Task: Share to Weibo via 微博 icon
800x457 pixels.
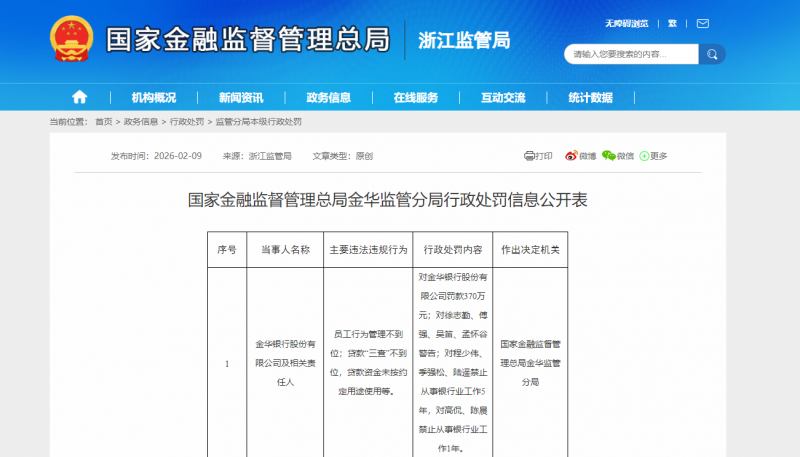Action: pos(581,156)
